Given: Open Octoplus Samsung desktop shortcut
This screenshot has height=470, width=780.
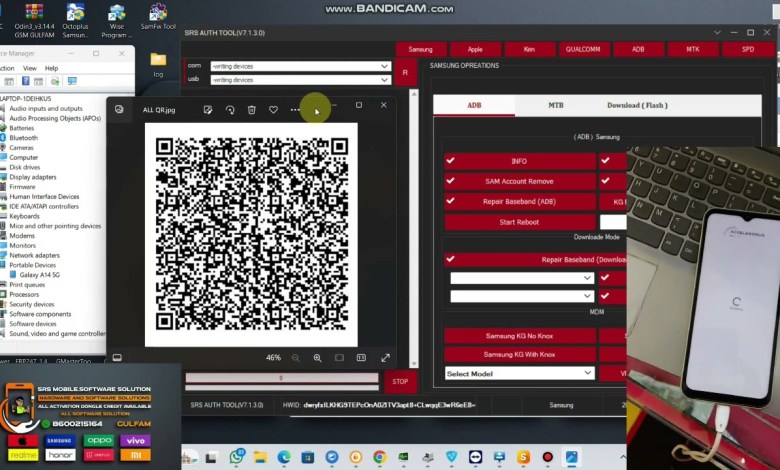Looking at the screenshot, I should click(x=75, y=21).
